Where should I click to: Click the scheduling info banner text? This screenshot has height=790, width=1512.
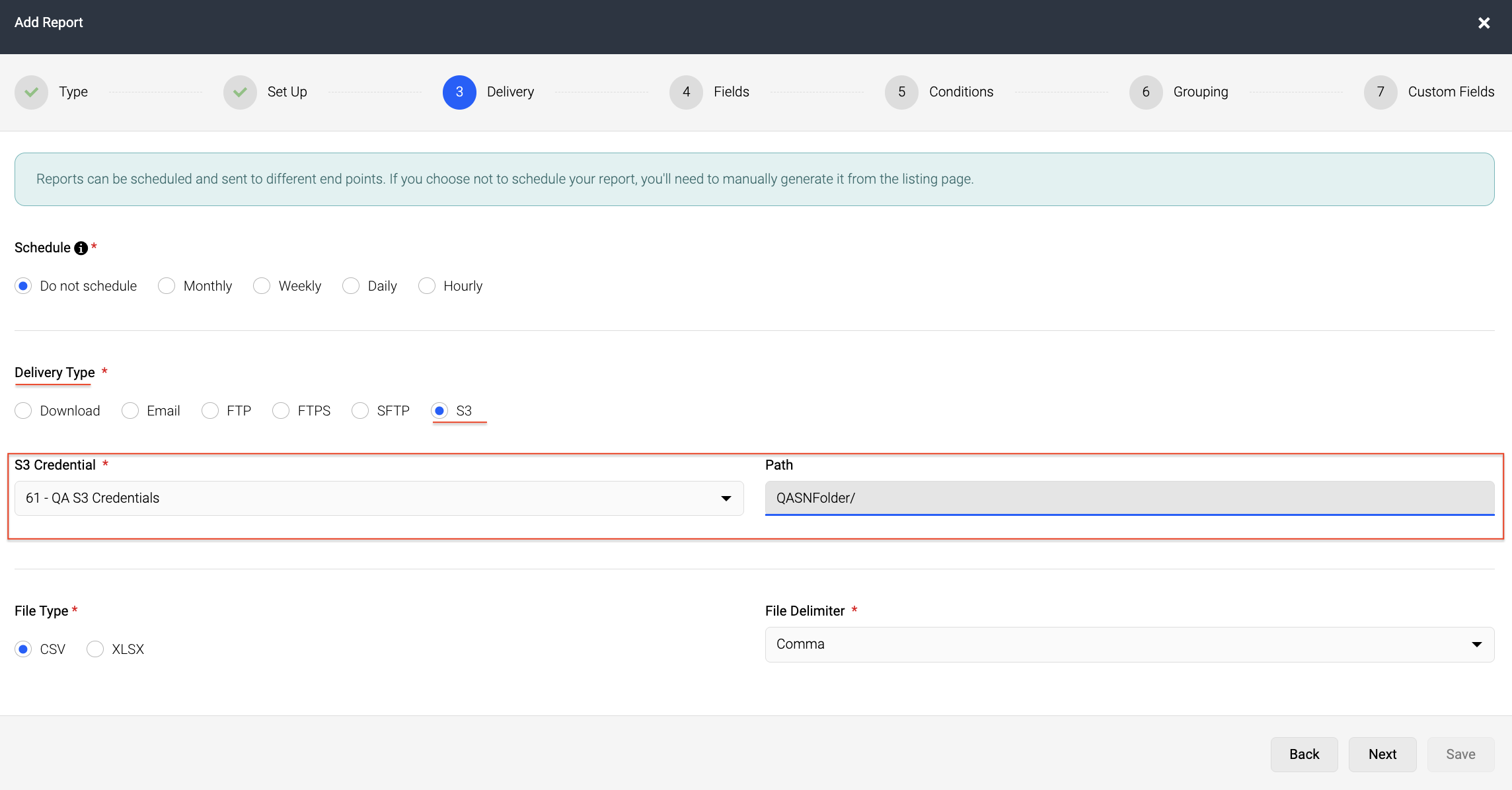(505, 179)
